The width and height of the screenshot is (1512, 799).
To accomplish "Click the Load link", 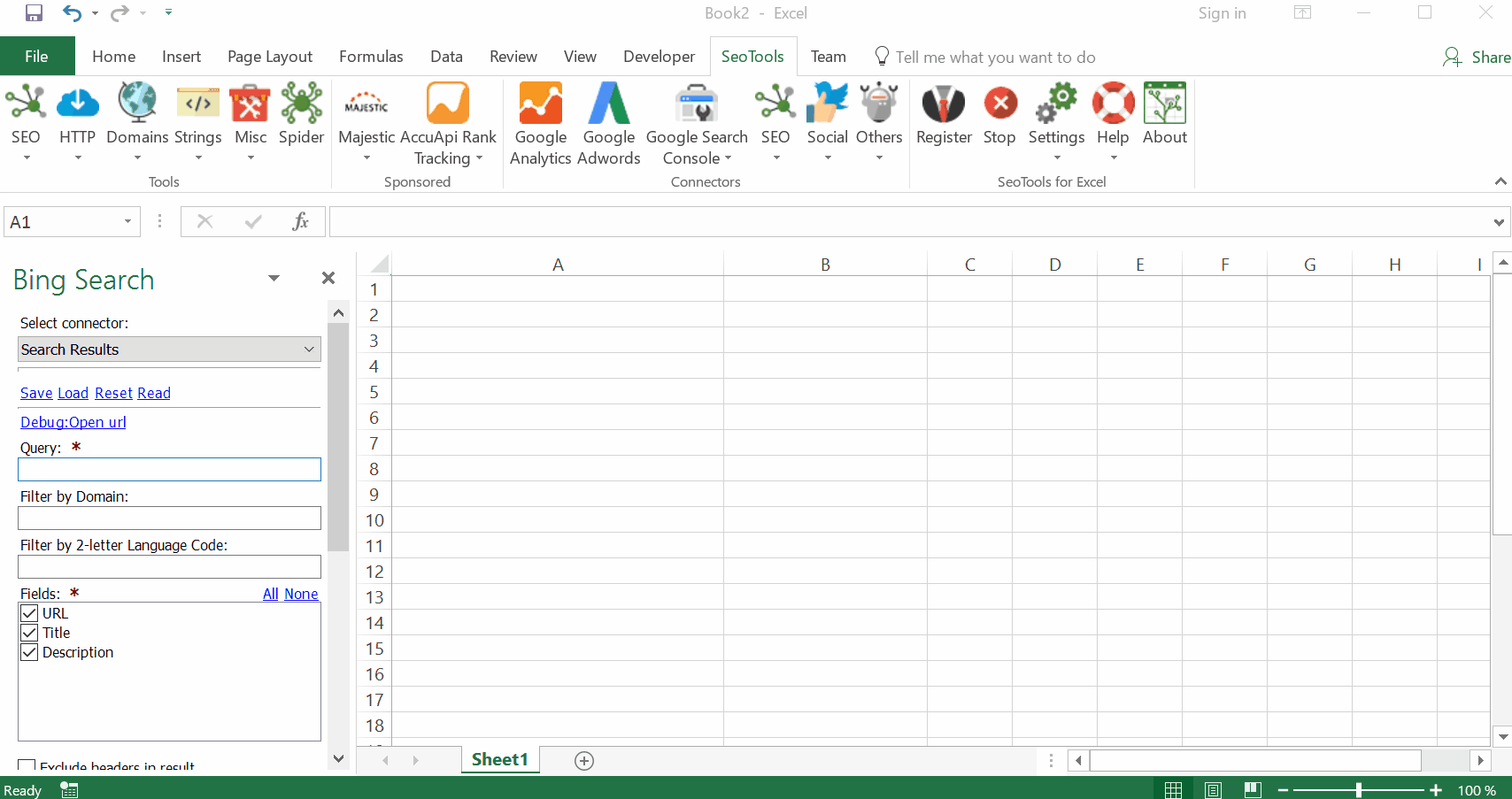I will [73, 393].
